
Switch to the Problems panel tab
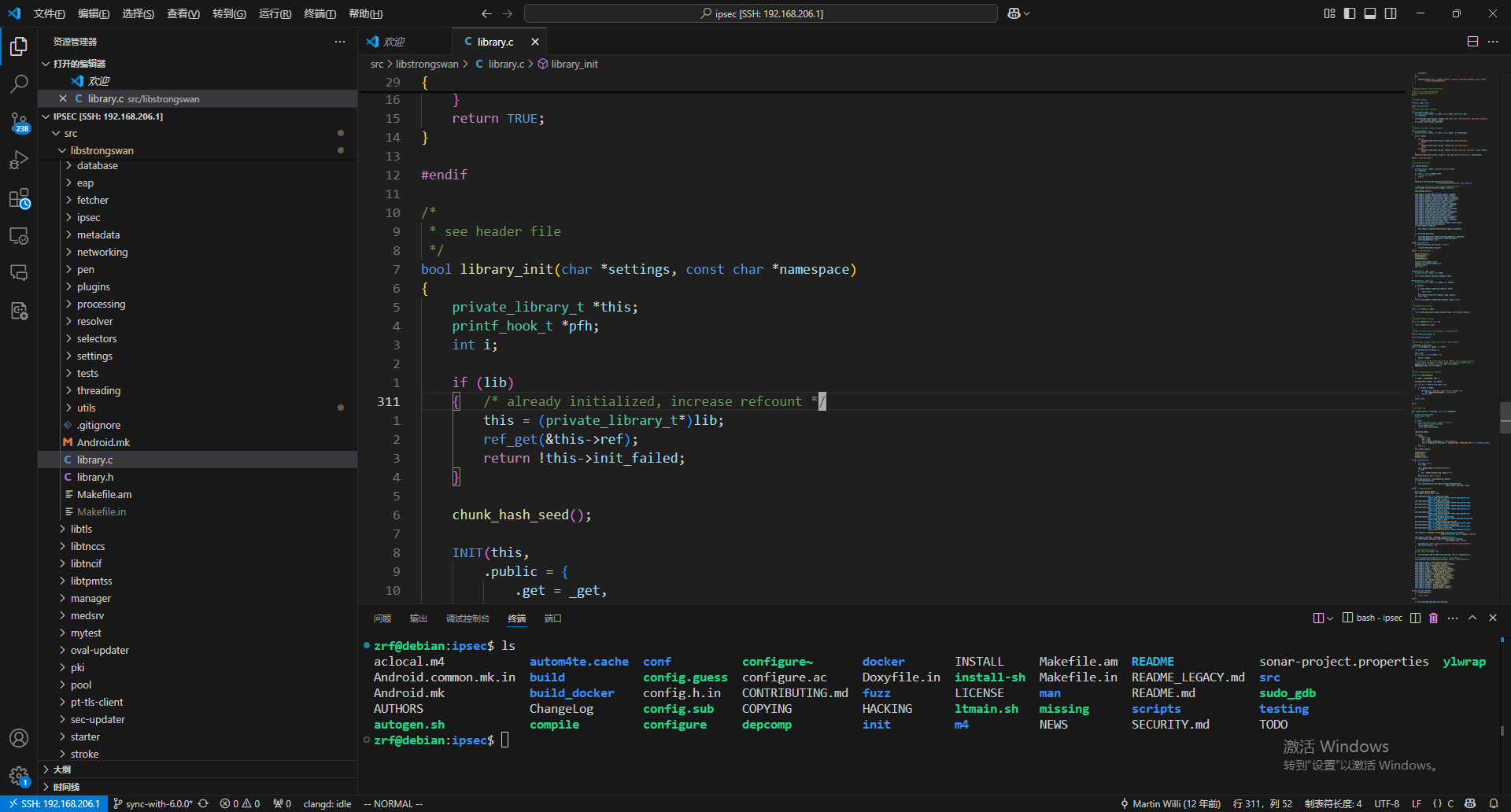coord(382,618)
